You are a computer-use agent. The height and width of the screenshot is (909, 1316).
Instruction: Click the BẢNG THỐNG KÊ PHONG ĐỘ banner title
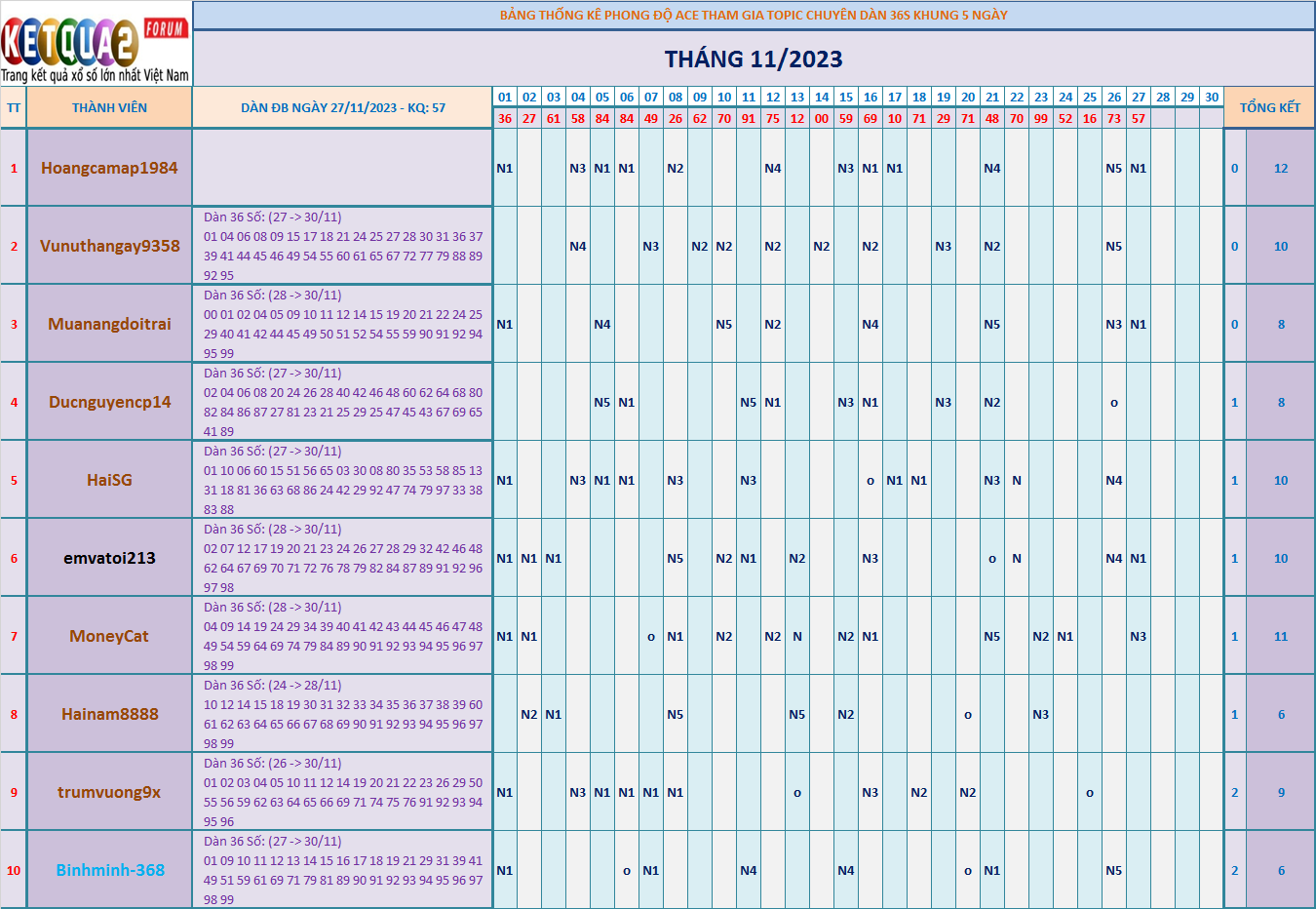(754, 16)
